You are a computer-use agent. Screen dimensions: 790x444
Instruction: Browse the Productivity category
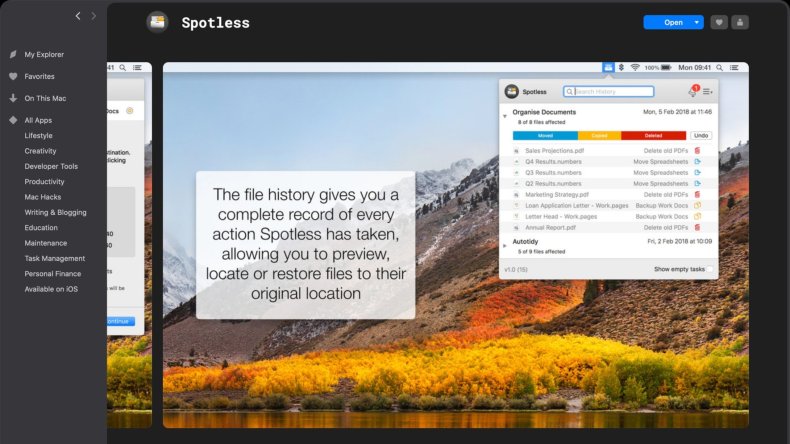point(44,181)
